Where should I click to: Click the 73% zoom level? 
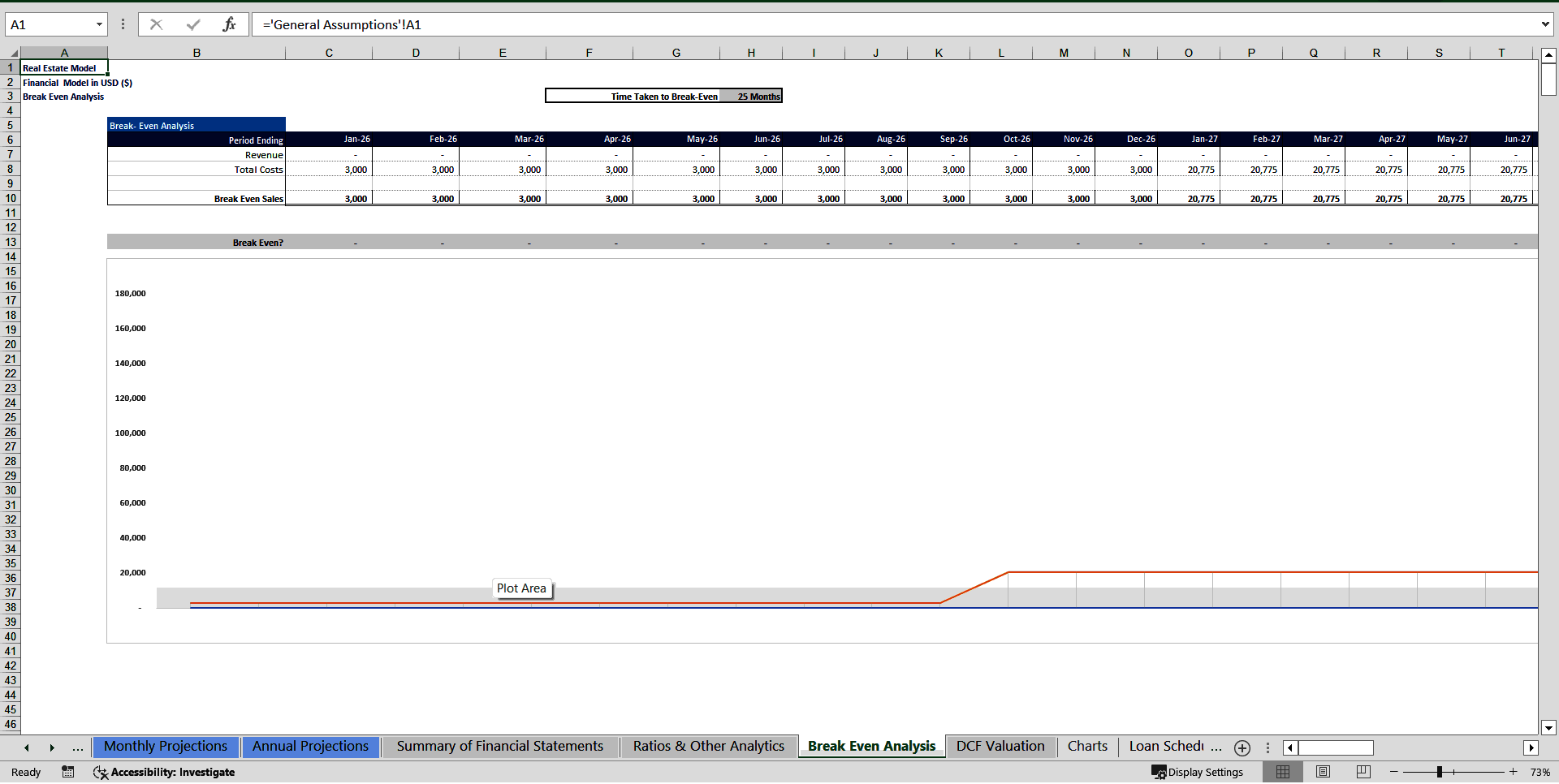coord(1540,772)
